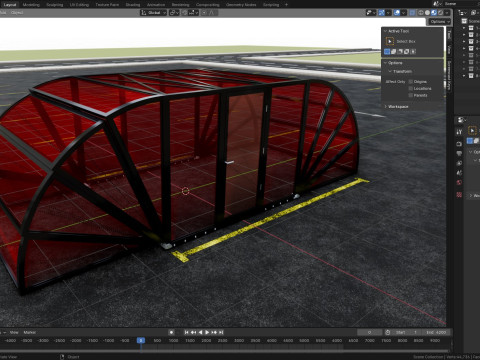Switch to wireframe viewport shading
480x360 pixels.
click(x=421, y=13)
